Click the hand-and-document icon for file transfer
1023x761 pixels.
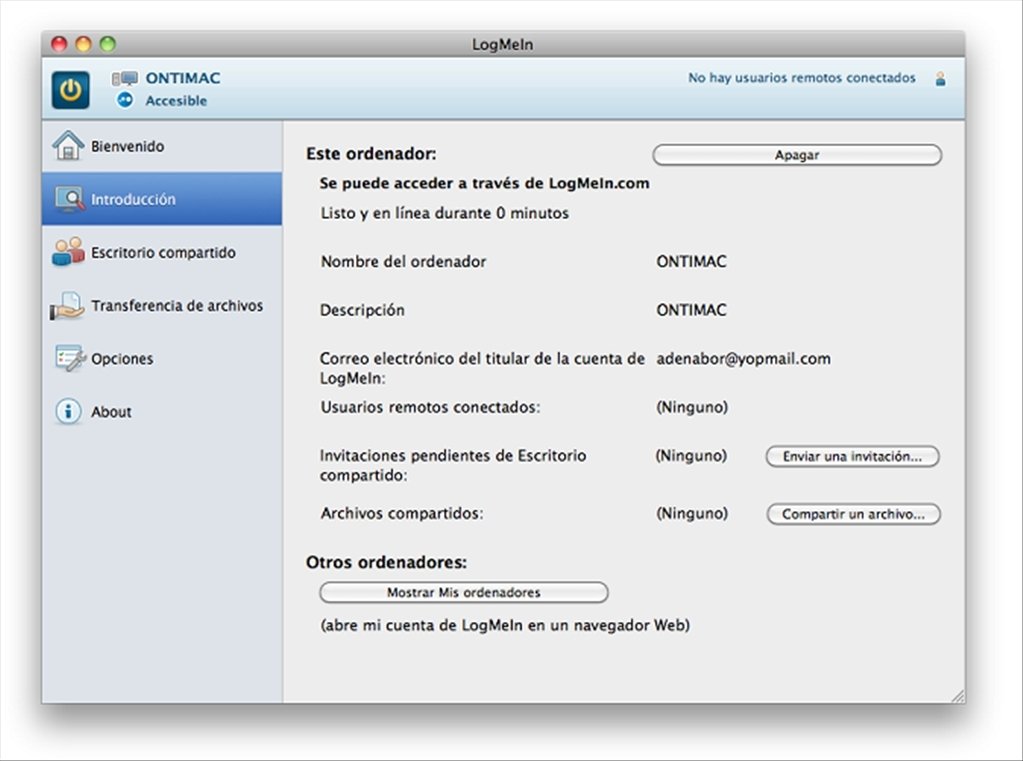click(67, 305)
